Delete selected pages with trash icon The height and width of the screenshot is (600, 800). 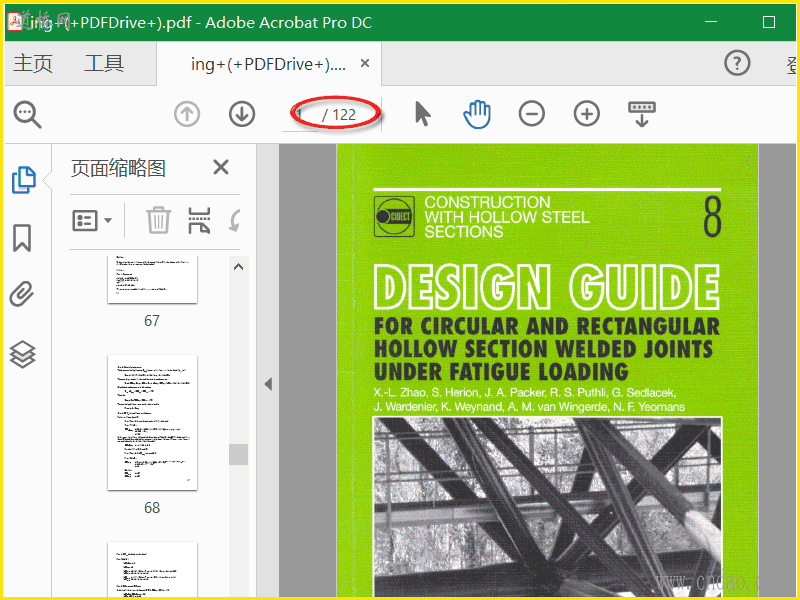click(158, 220)
